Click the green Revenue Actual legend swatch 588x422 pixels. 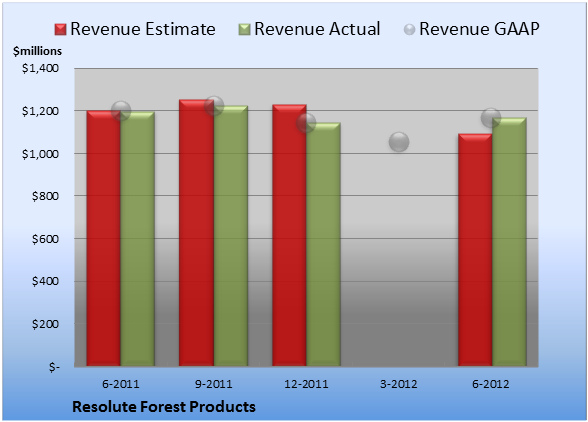pyautogui.click(x=244, y=30)
